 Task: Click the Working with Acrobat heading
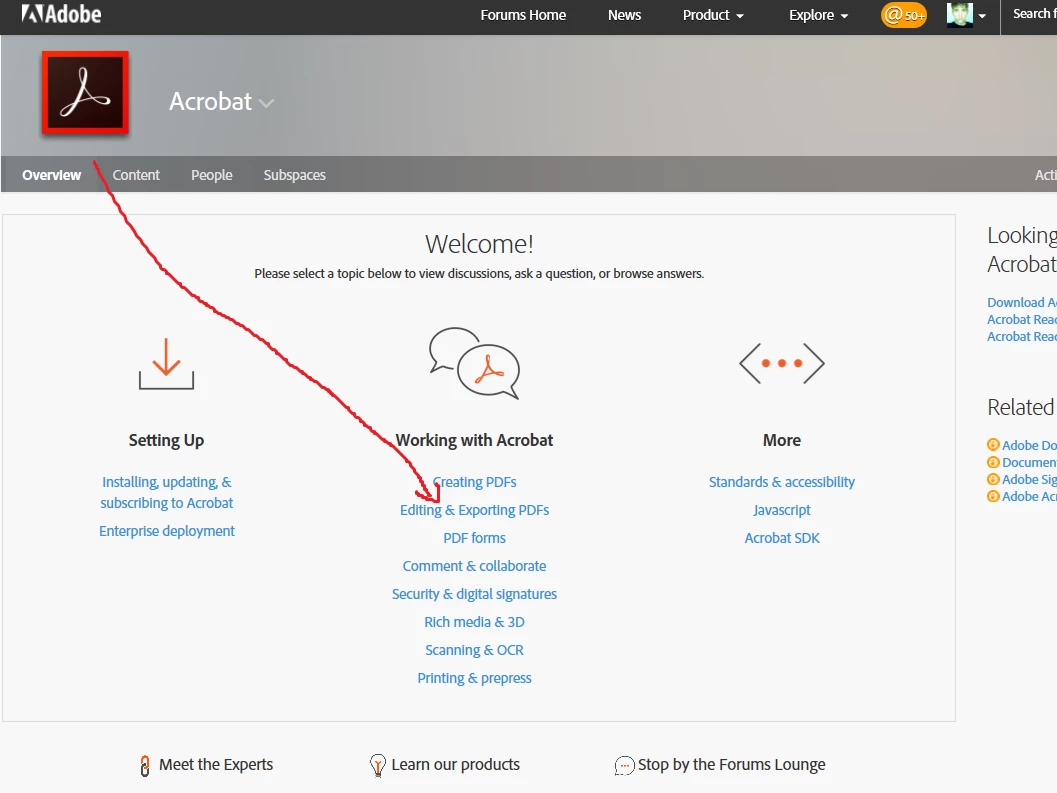[x=475, y=440]
